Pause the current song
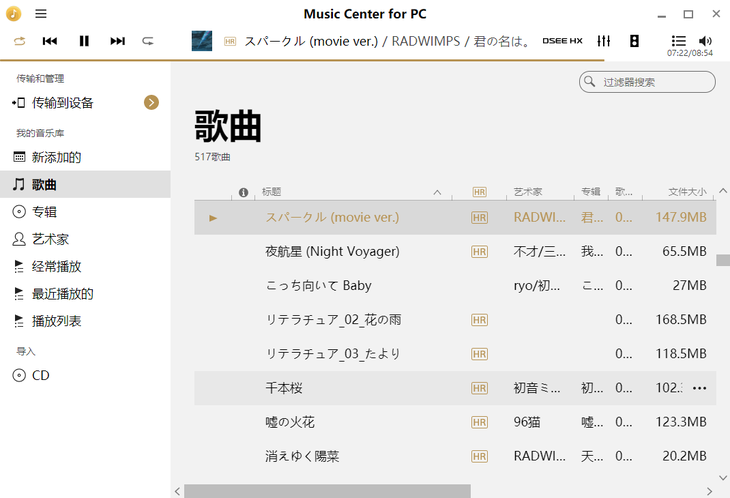Viewport: 730px width, 498px height. [84, 41]
